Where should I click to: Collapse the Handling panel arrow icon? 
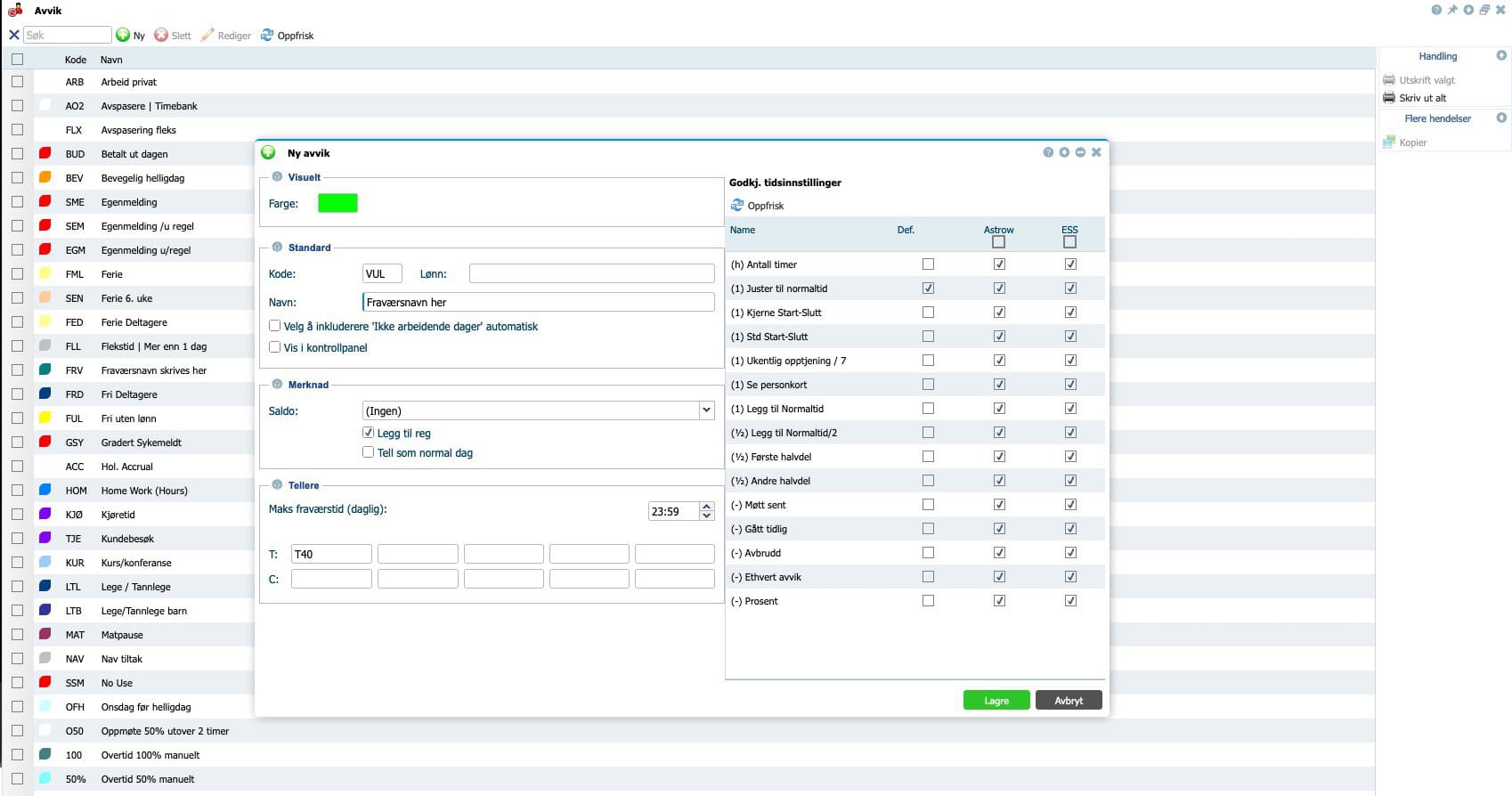coord(1501,55)
